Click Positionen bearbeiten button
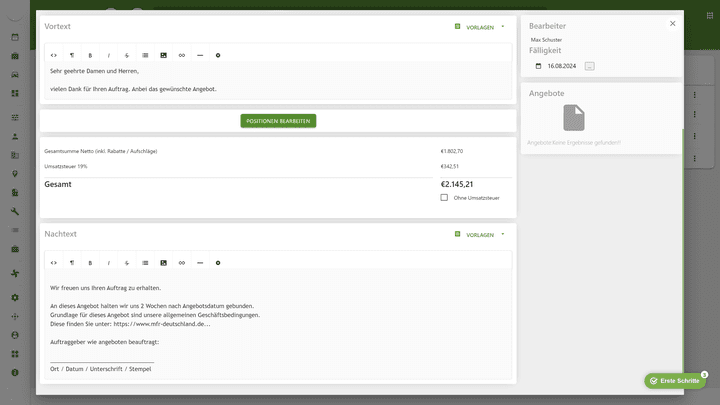720x405 pixels. 278,121
